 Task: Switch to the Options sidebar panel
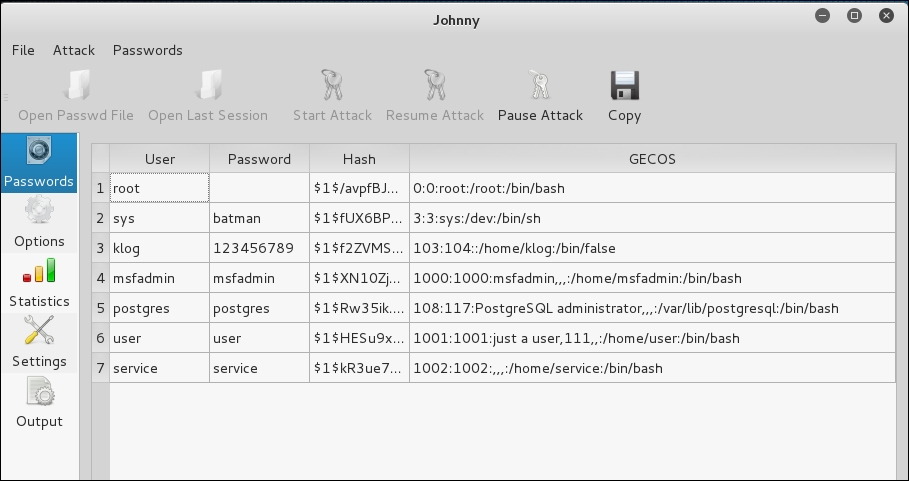point(39,223)
